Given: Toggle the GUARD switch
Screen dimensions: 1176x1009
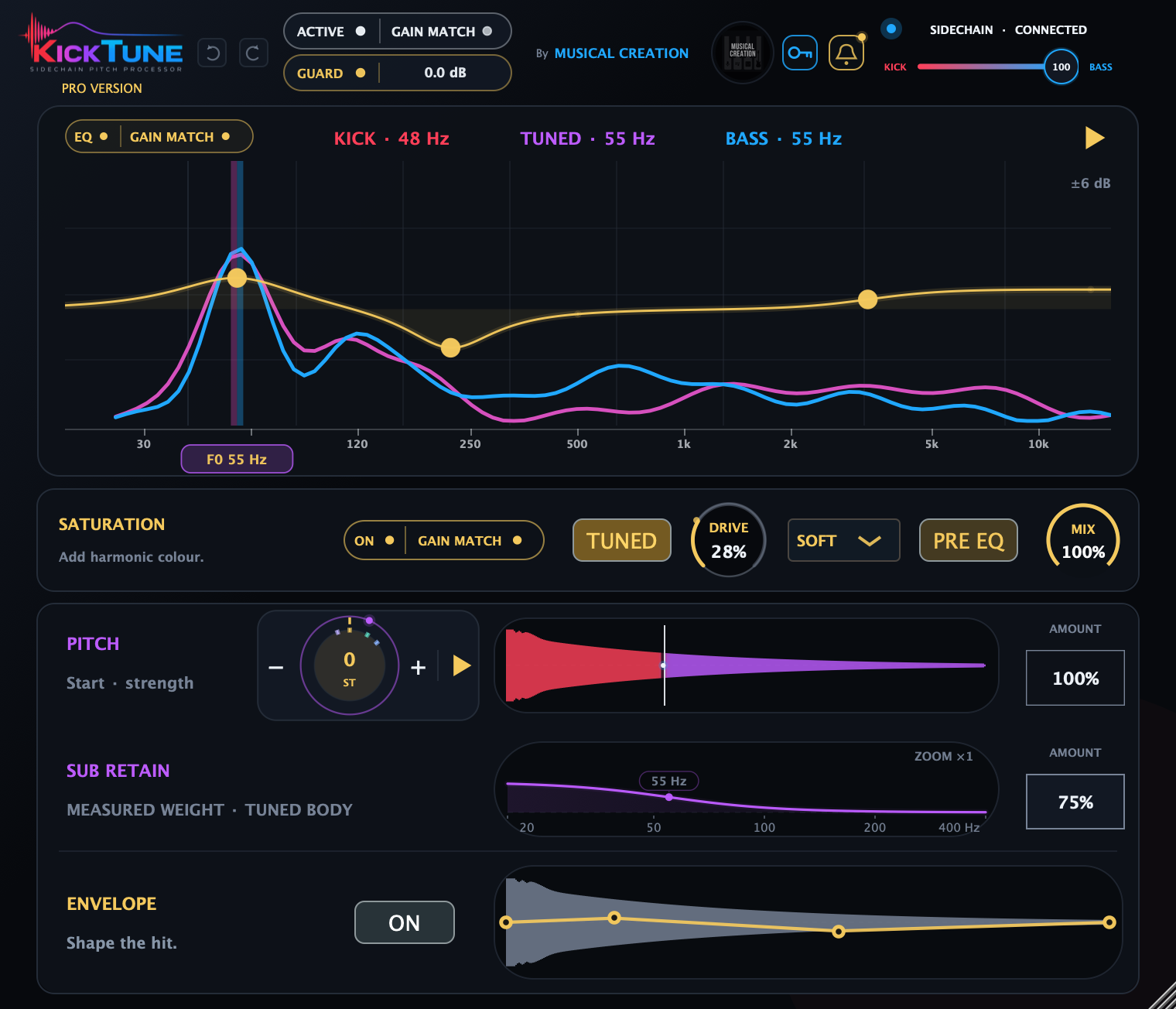Looking at the screenshot, I should (331, 73).
